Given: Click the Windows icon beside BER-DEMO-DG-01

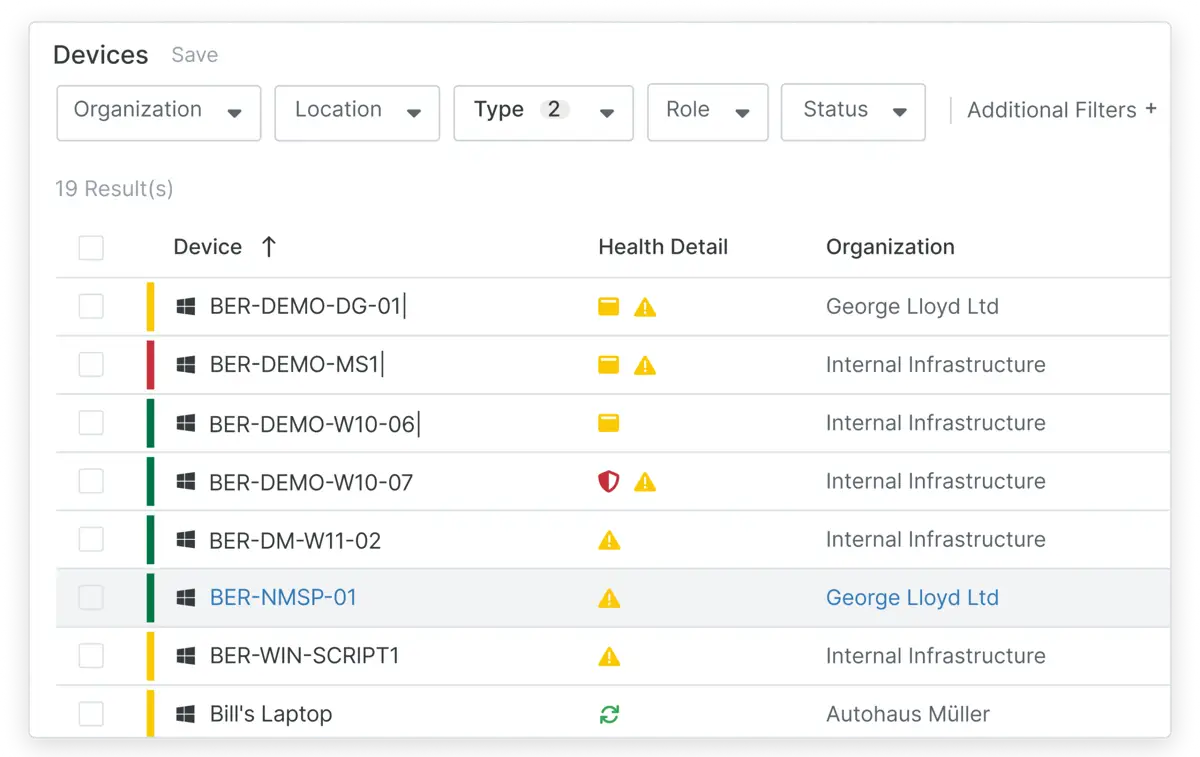Looking at the screenshot, I should [186, 307].
